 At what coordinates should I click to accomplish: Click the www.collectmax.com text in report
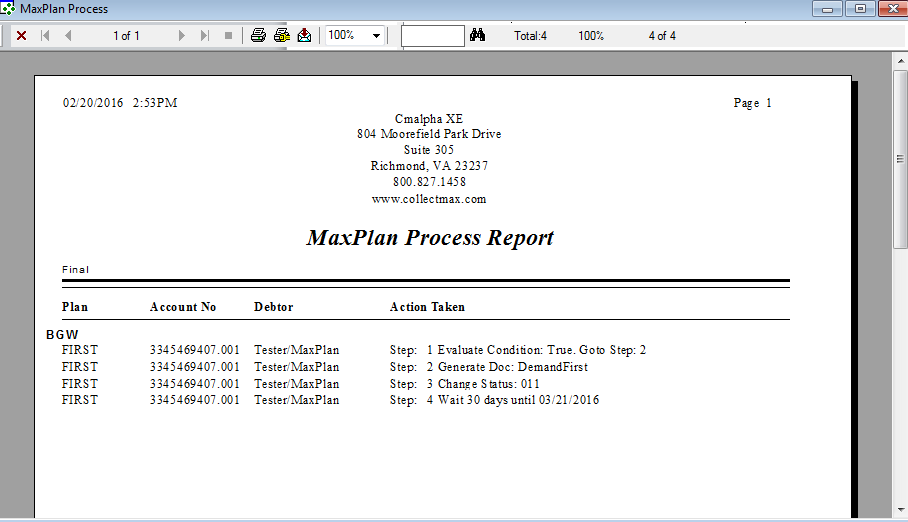click(x=428, y=199)
